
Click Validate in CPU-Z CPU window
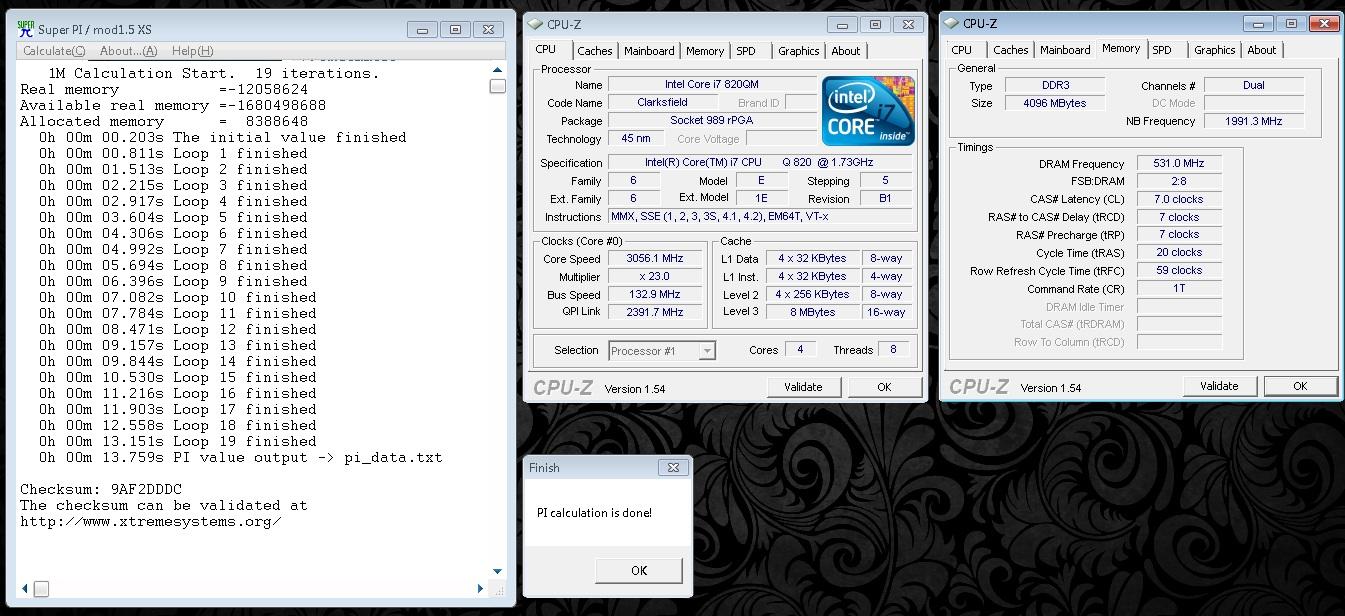(803, 387)
